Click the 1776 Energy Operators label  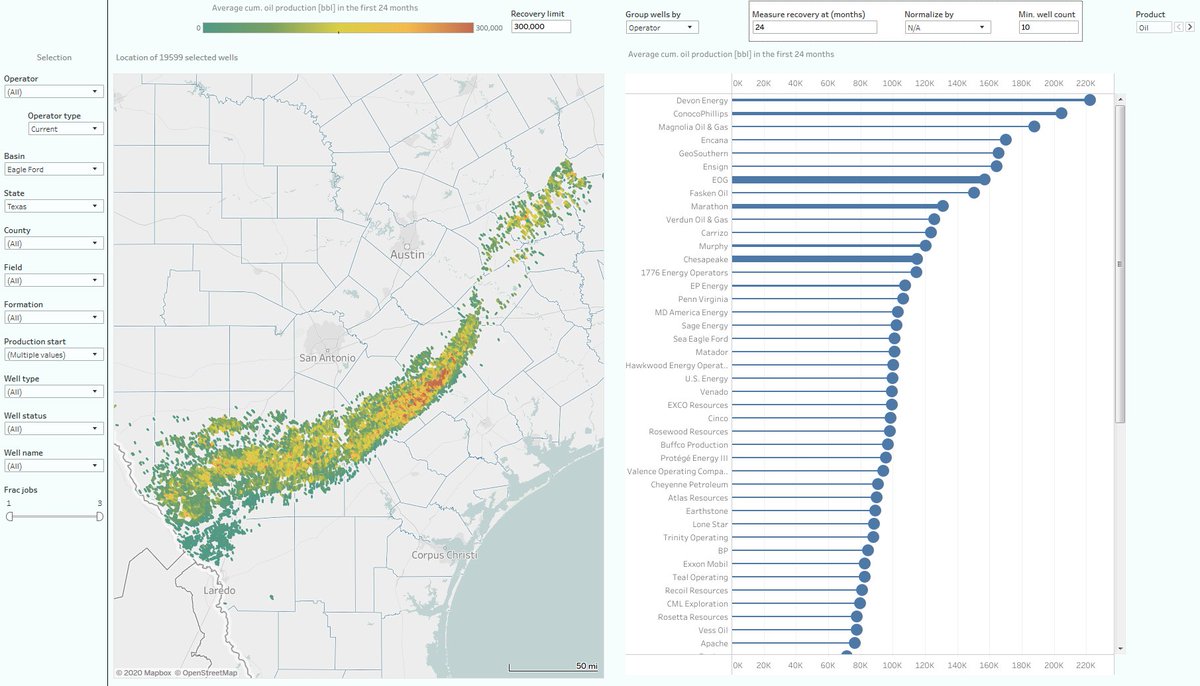[x=685, y=272]
